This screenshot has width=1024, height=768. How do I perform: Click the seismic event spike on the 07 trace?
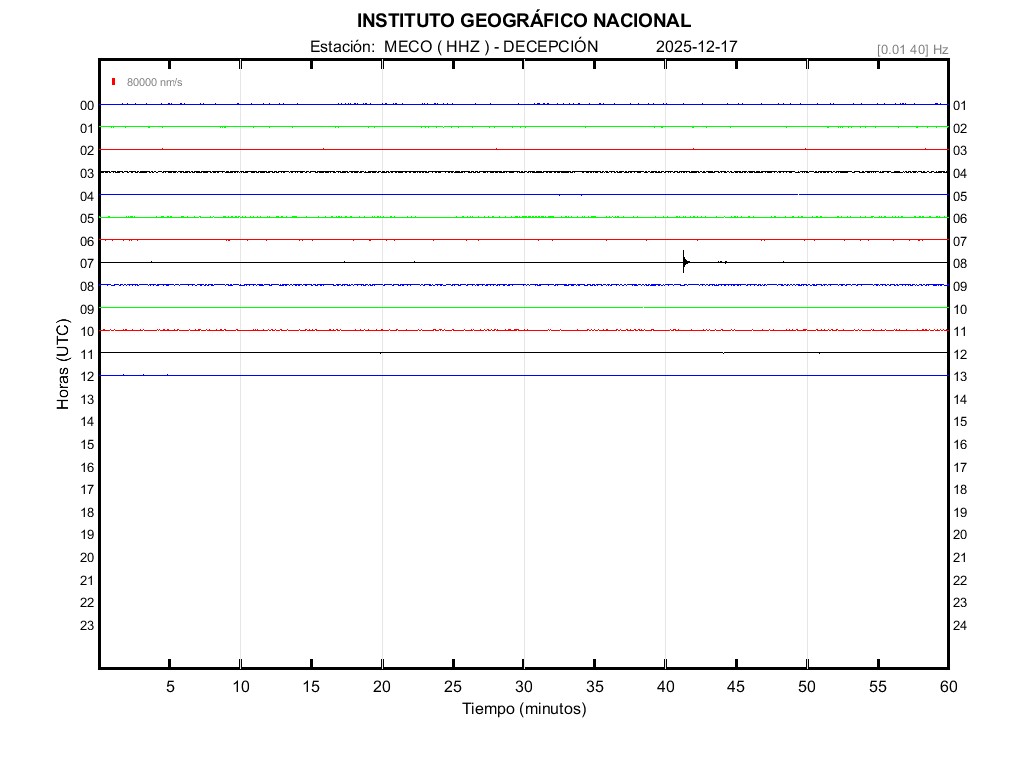[684, 262]
